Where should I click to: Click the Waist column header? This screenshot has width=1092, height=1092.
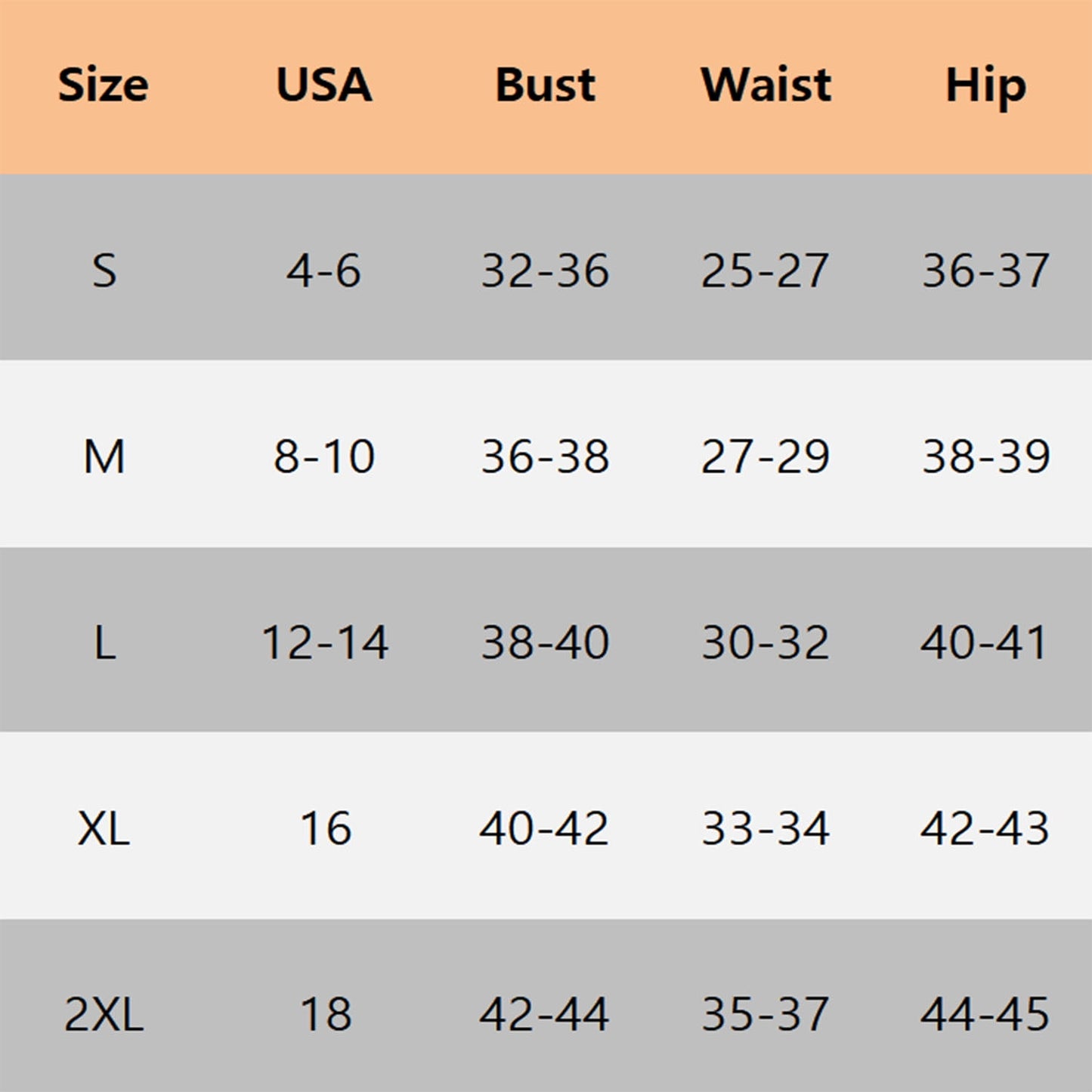tap(766, 85)
